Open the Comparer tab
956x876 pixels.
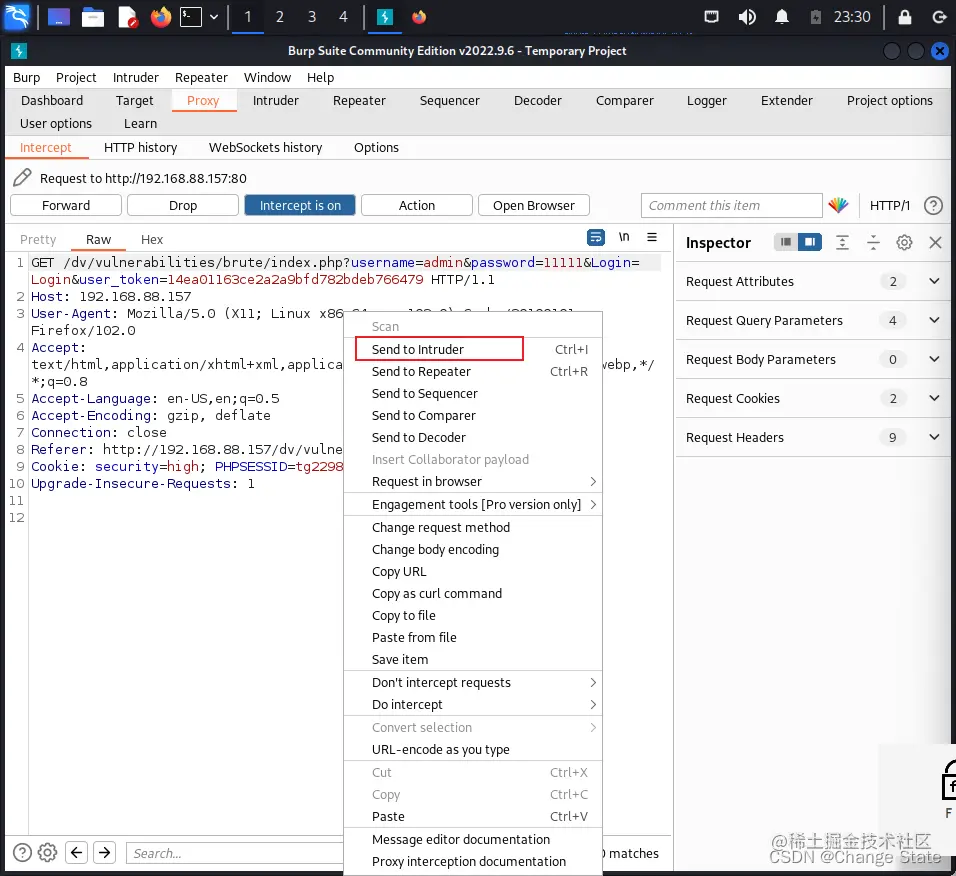(624, 101)
